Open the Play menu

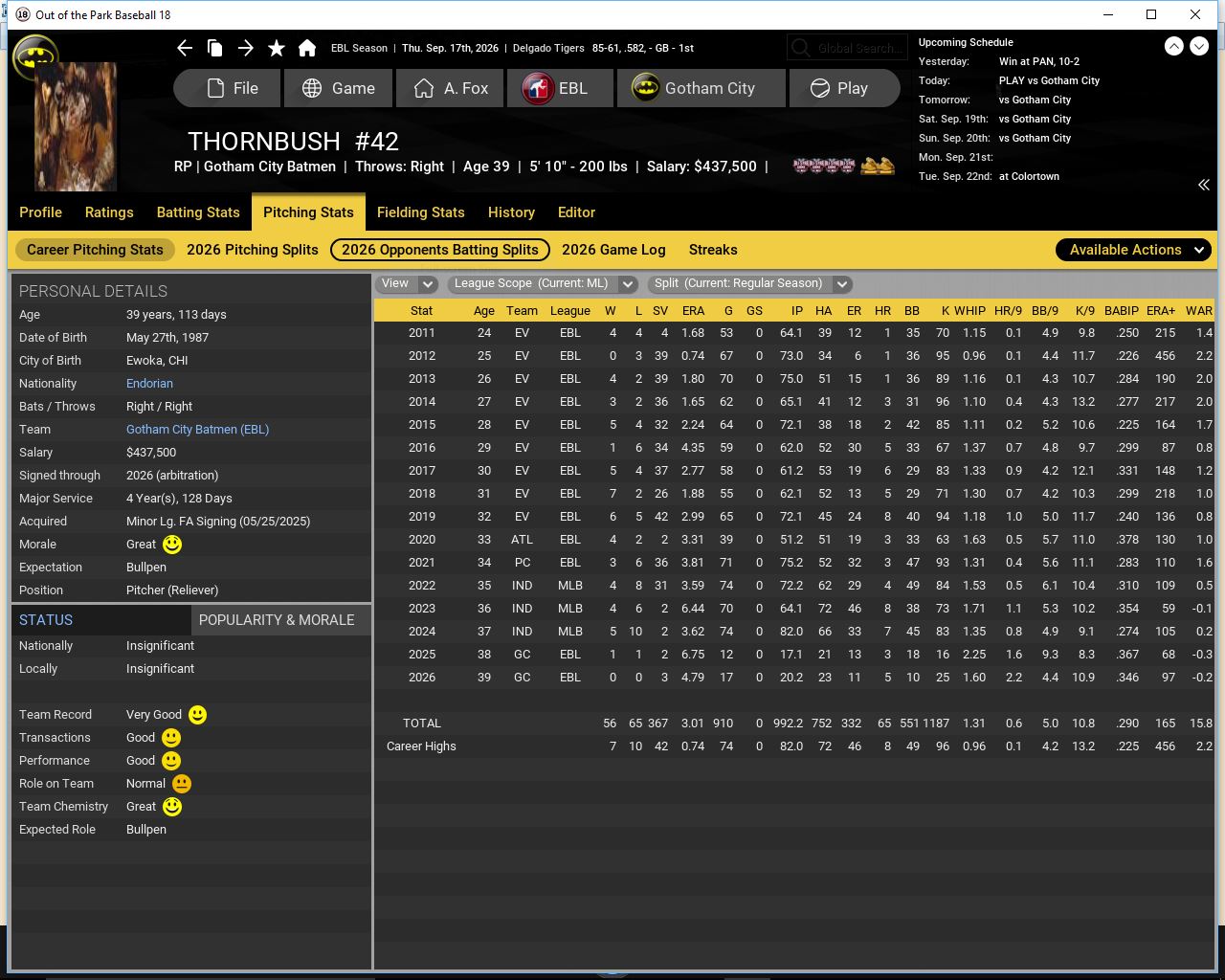click(x=844, y=88)
